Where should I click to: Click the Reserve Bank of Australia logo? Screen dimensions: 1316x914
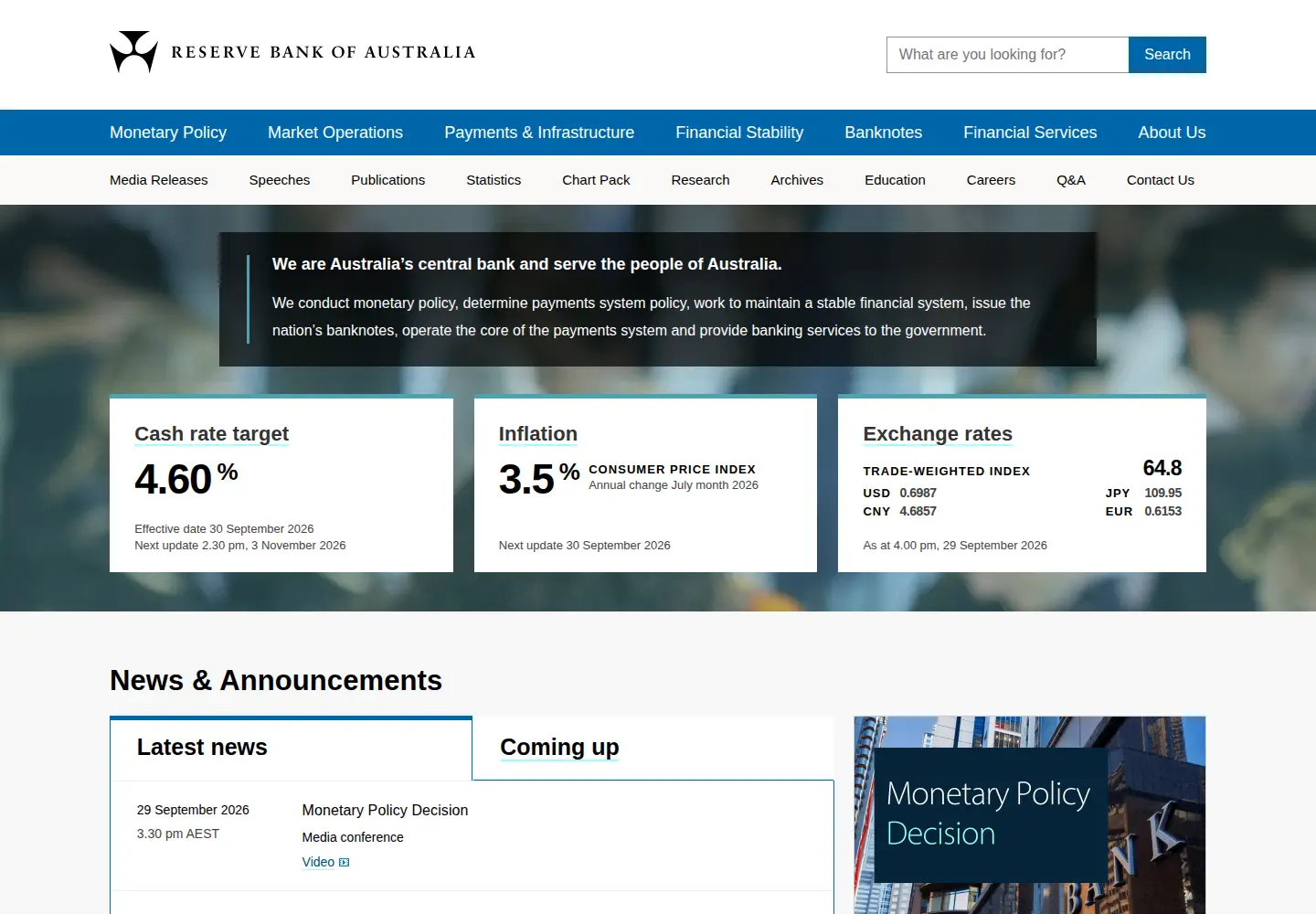[292, 52]
